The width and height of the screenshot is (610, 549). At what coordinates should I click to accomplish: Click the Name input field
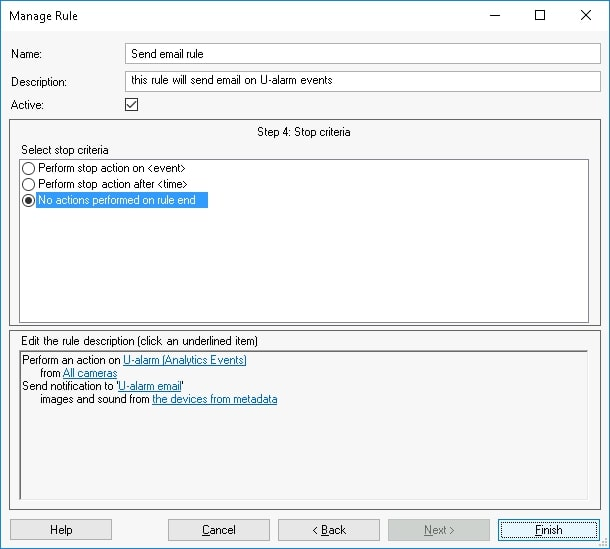tap(362, 54)
